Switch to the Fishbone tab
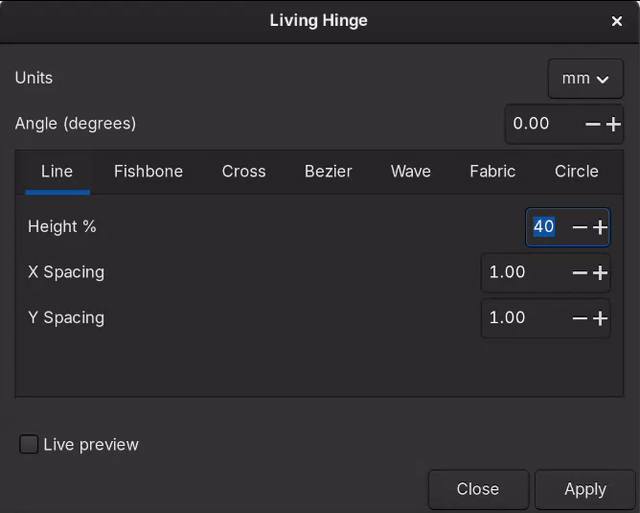The height and width of the screenshot is (513, 640). [148, 172]
